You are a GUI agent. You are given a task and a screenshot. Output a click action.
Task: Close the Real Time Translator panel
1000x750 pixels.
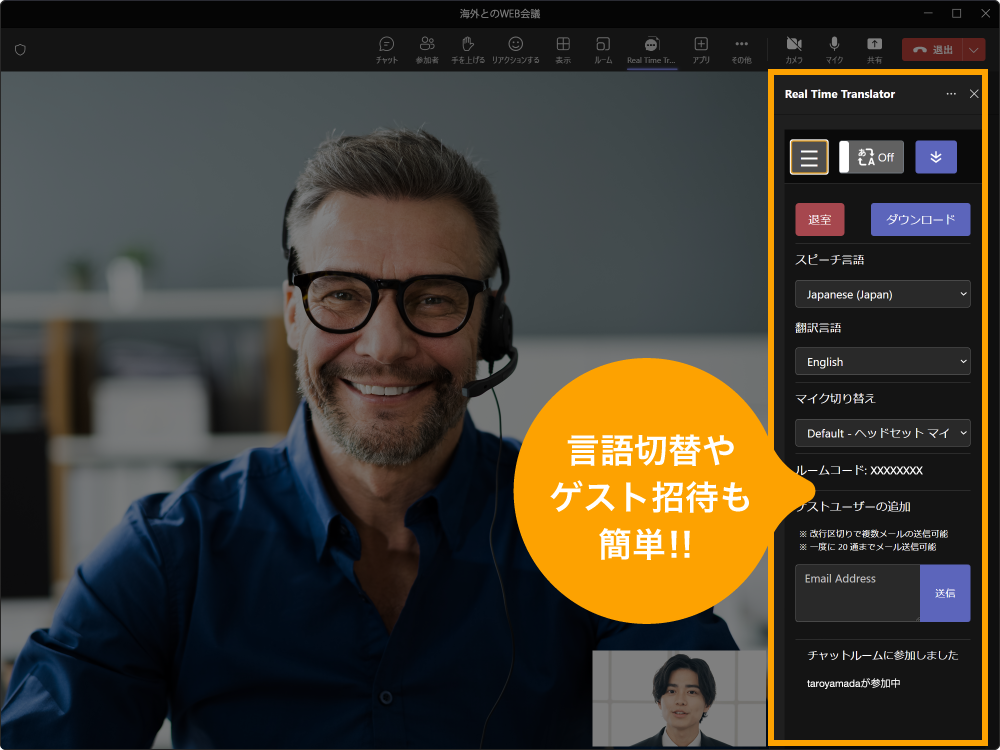pos(974,94)
